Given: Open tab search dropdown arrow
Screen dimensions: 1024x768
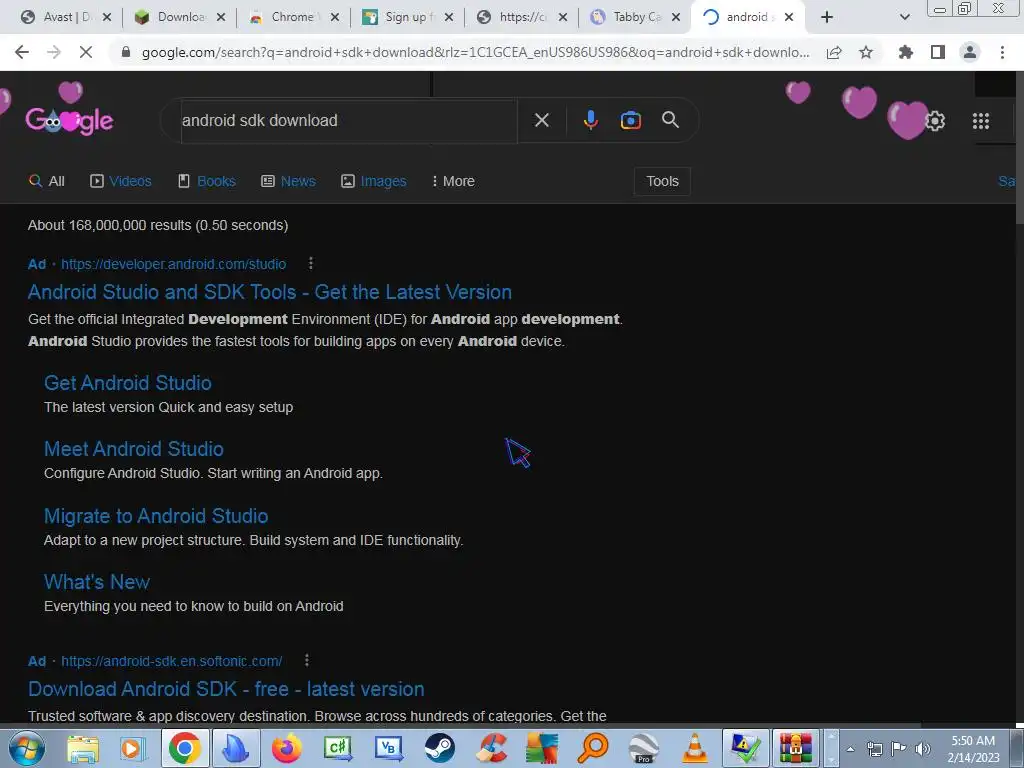Looking at the screenshot, I should pyautogui.click(x=904, y=17).
